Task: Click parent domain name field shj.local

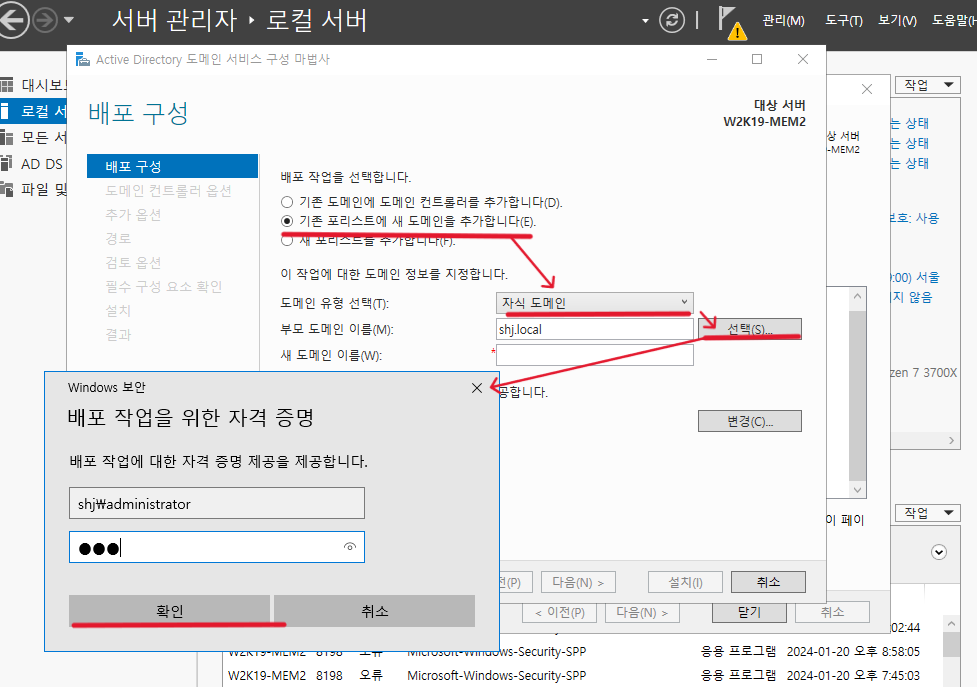Action: [594, 329]
